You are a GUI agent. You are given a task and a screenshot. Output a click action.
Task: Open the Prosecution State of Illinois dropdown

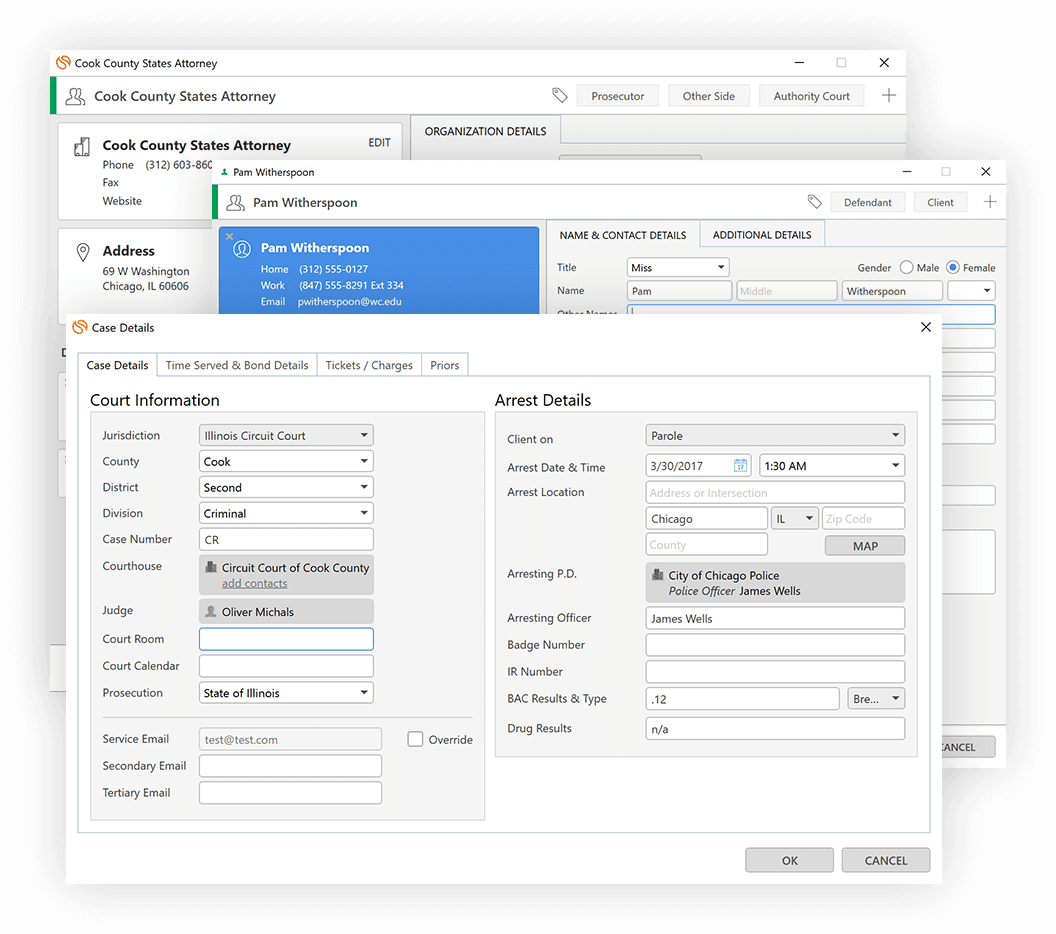coord(286,693)
